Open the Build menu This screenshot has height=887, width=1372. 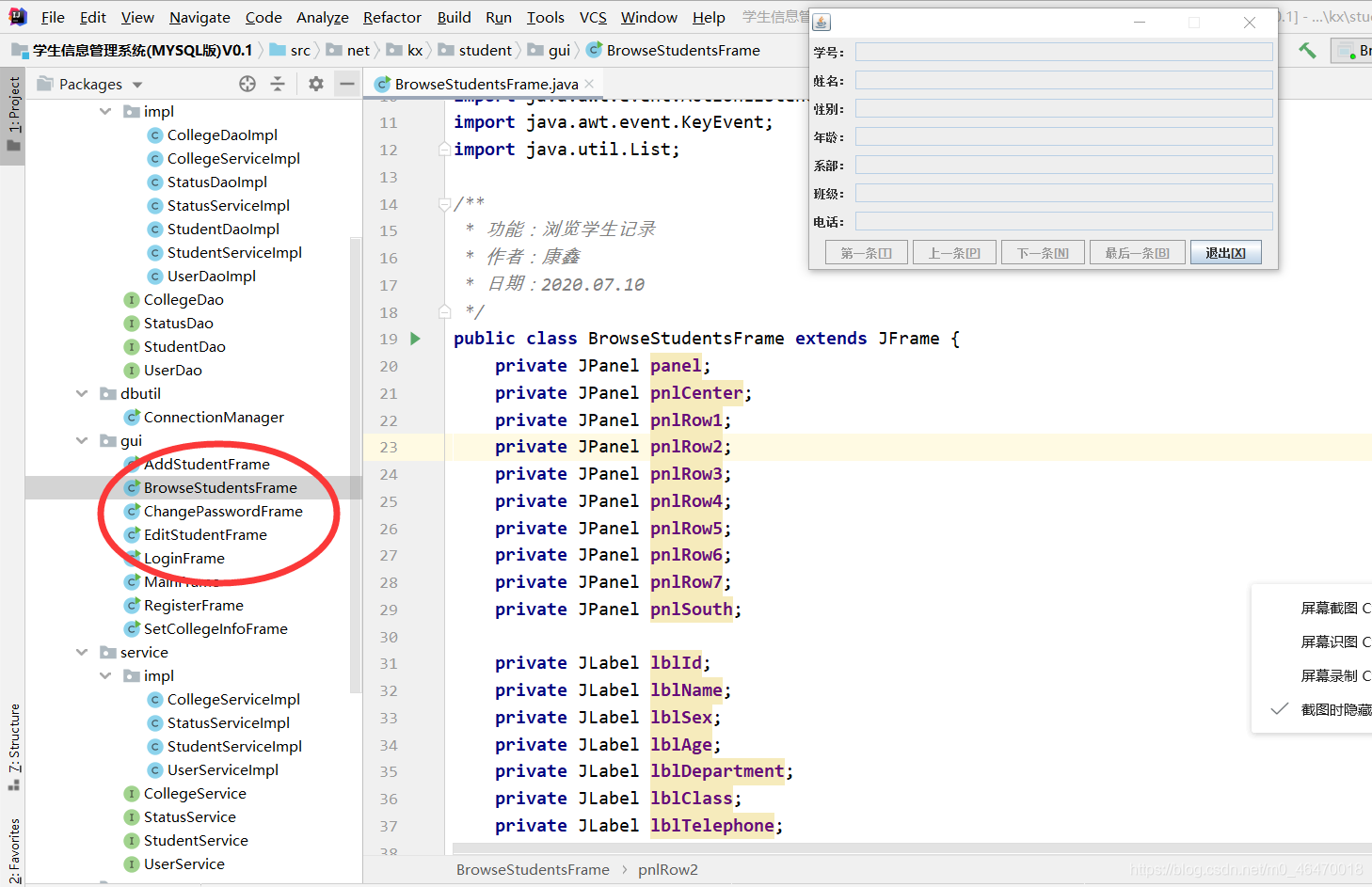tap(455, 17)
